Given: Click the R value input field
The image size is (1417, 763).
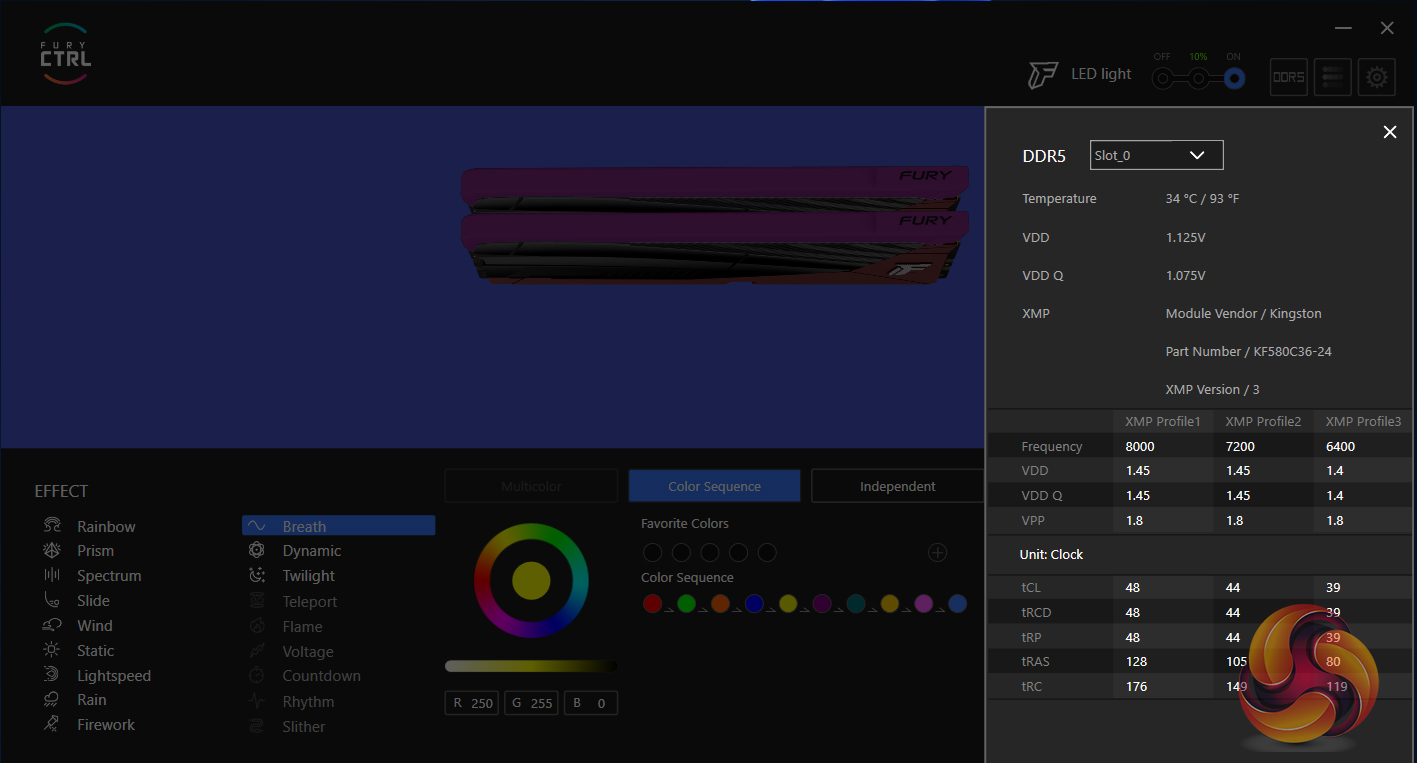Looking at the screenshot, I should [472, 703].
